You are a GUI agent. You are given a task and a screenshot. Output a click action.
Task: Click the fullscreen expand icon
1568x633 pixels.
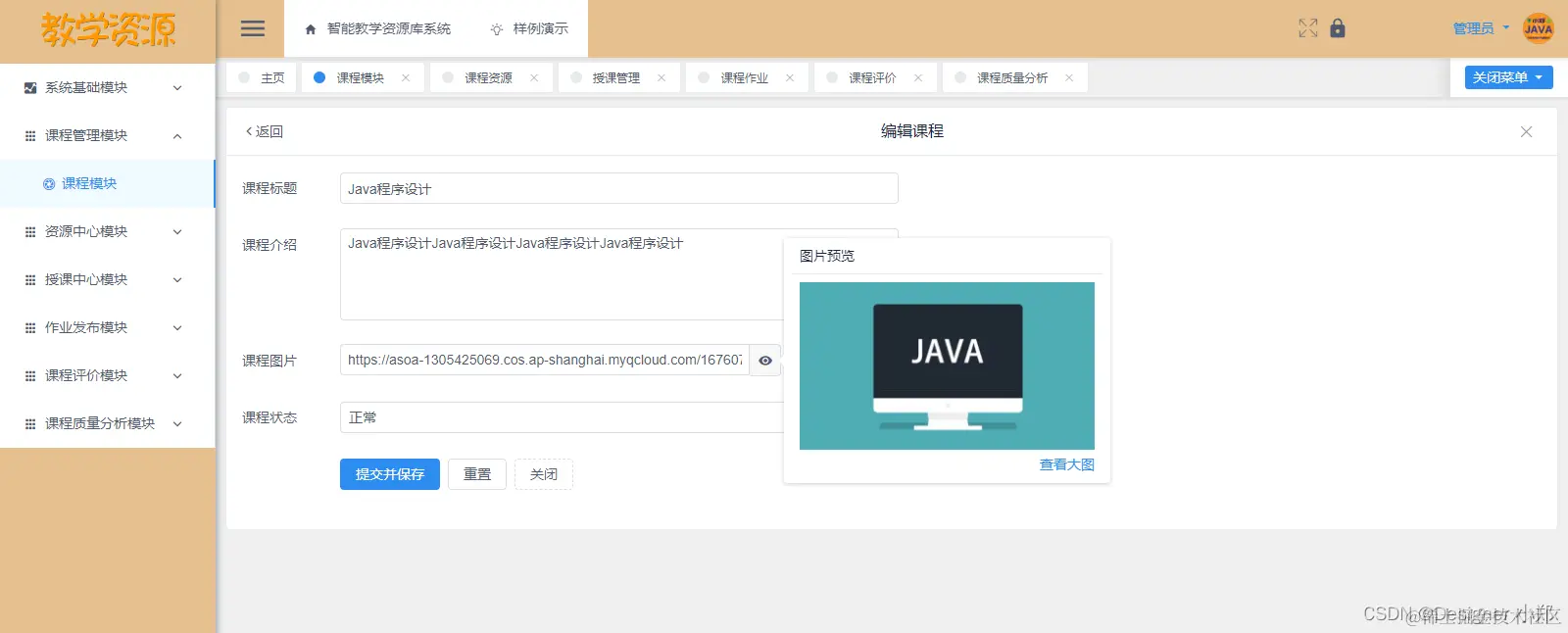pyautogui.click(x=1308, y=28)
